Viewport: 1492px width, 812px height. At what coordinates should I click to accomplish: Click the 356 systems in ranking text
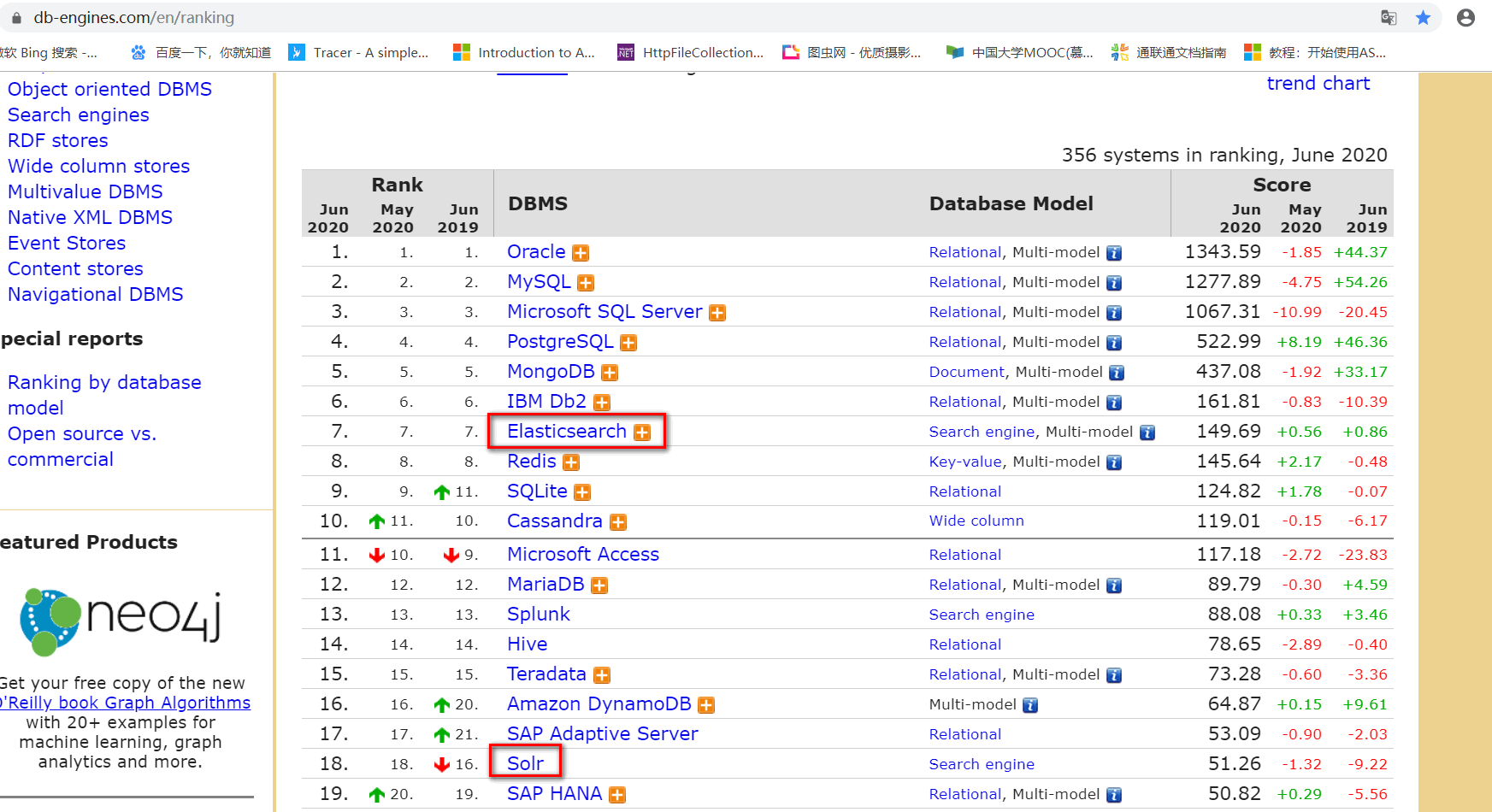pos(1224,156)
